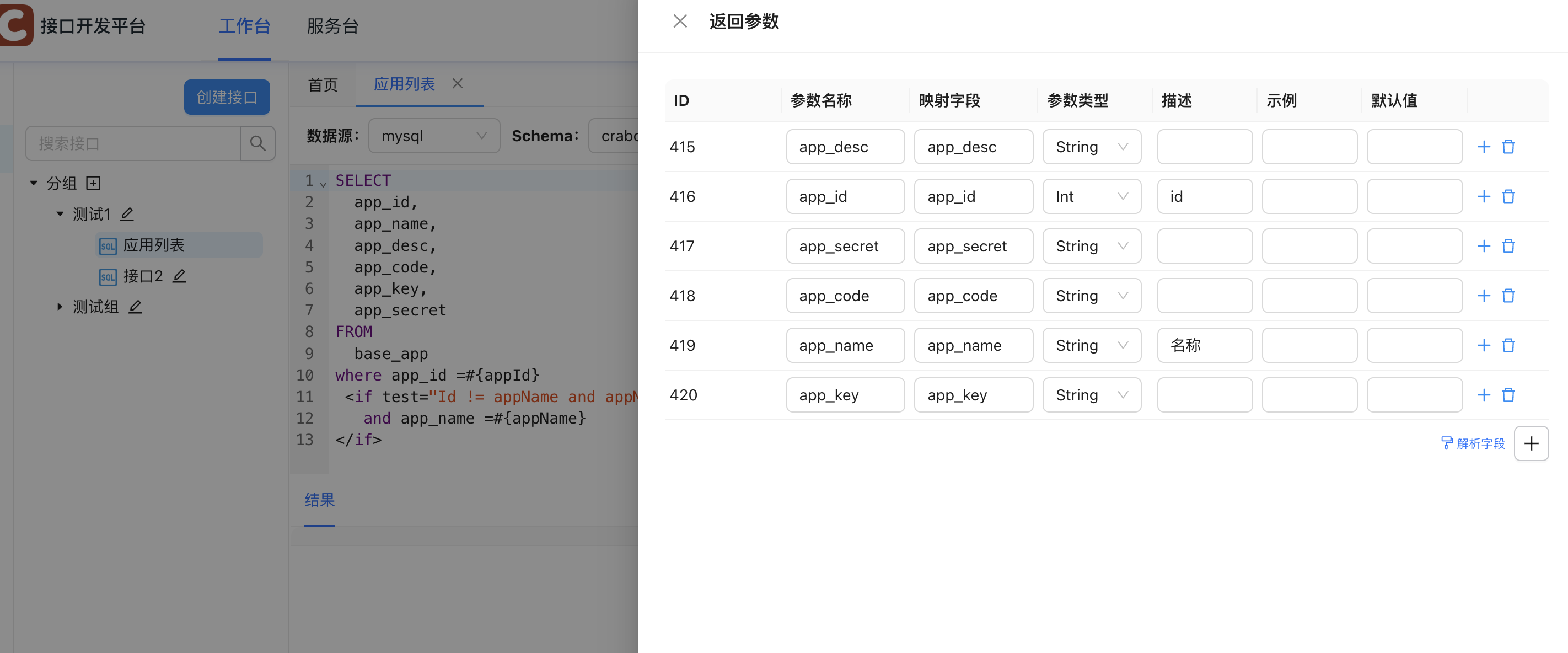Add a row after app_name
This screenshot has height=653, width=1568.
pos(1484,345)
